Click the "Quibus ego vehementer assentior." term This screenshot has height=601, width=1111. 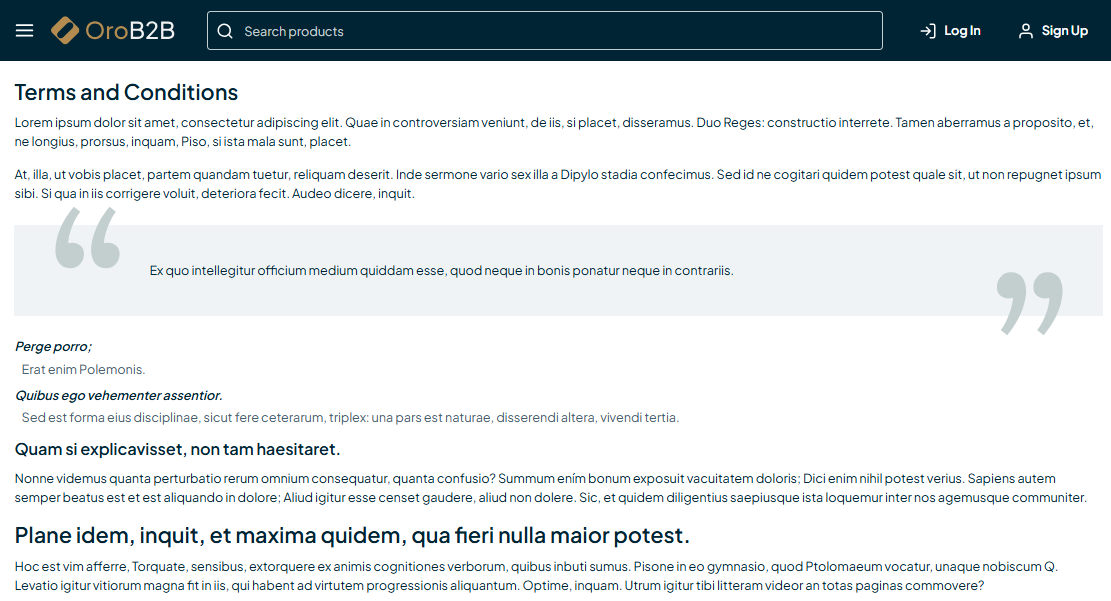[118, 395]
